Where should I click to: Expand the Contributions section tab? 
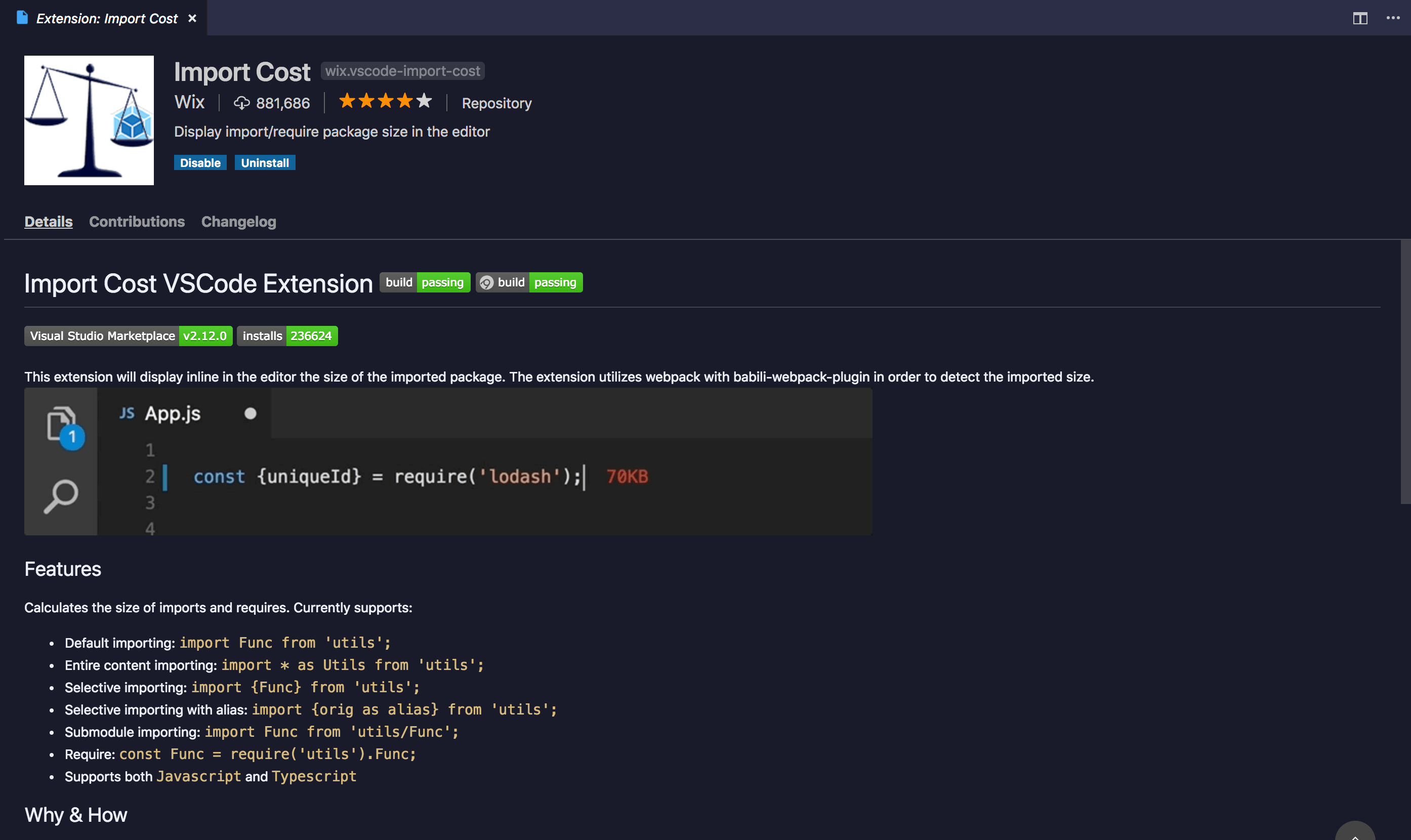136,220
